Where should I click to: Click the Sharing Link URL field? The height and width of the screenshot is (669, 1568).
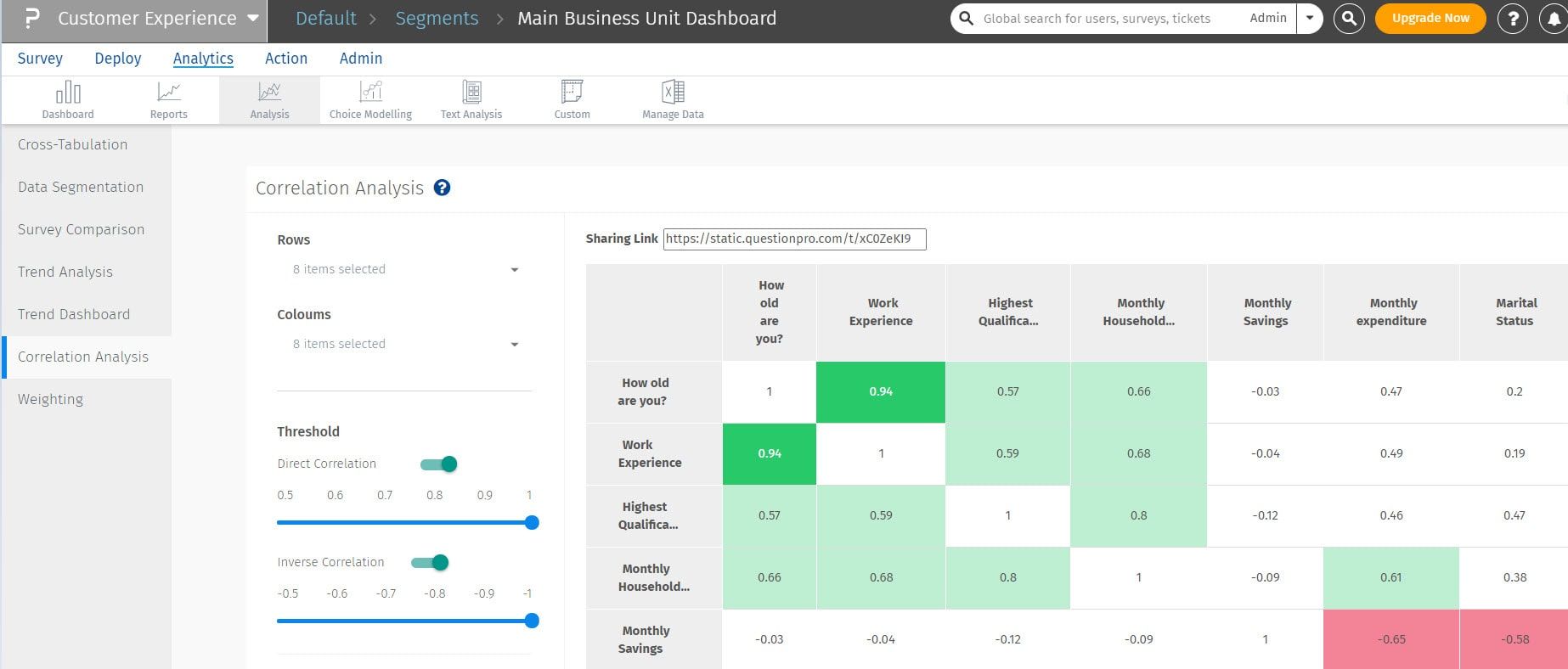click(x=794, y=239)
